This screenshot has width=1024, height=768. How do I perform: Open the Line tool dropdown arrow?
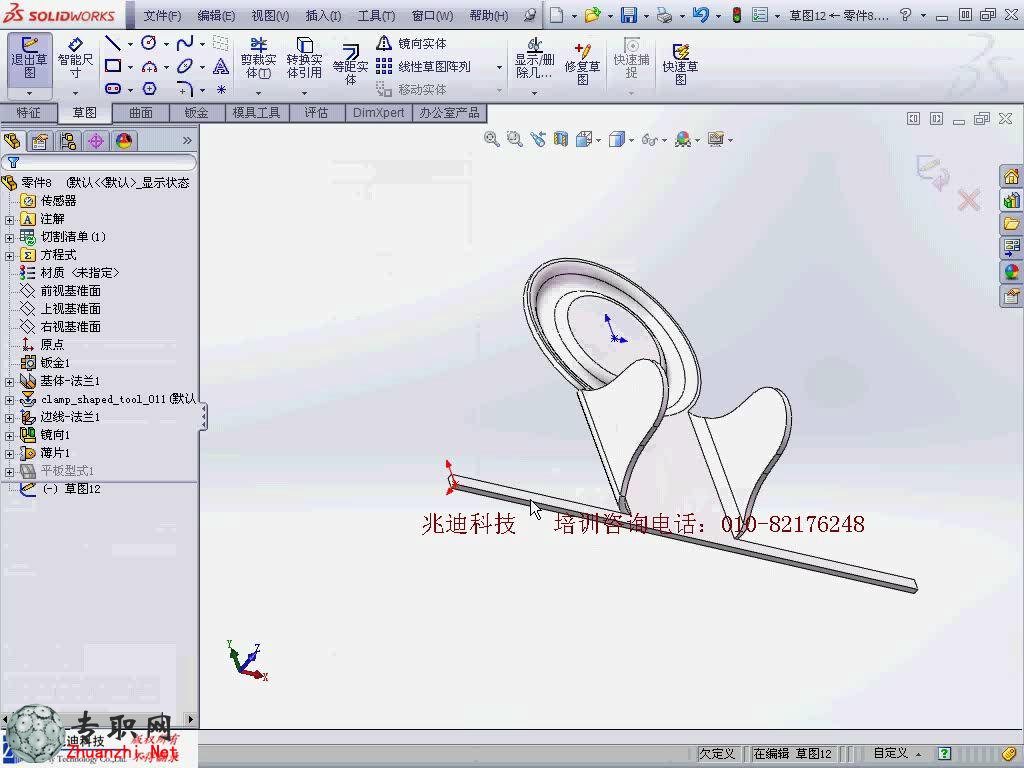(x=130, y=44)
